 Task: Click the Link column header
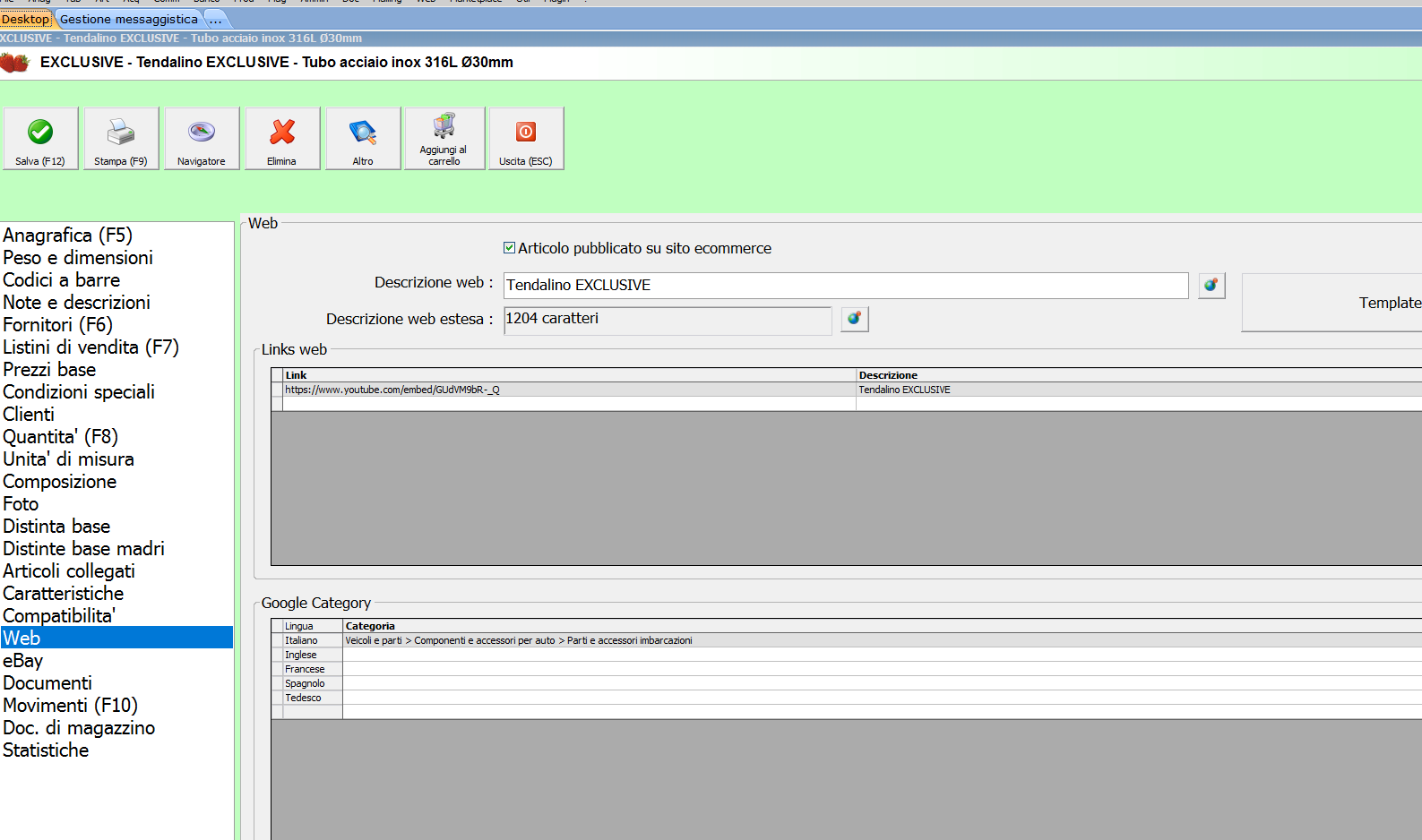pyautogui.click(x=570, y=375)
